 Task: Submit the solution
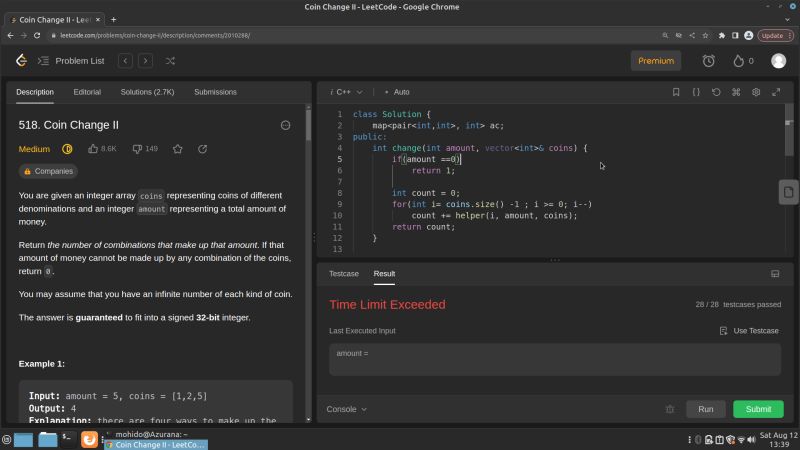coord(758,409)
